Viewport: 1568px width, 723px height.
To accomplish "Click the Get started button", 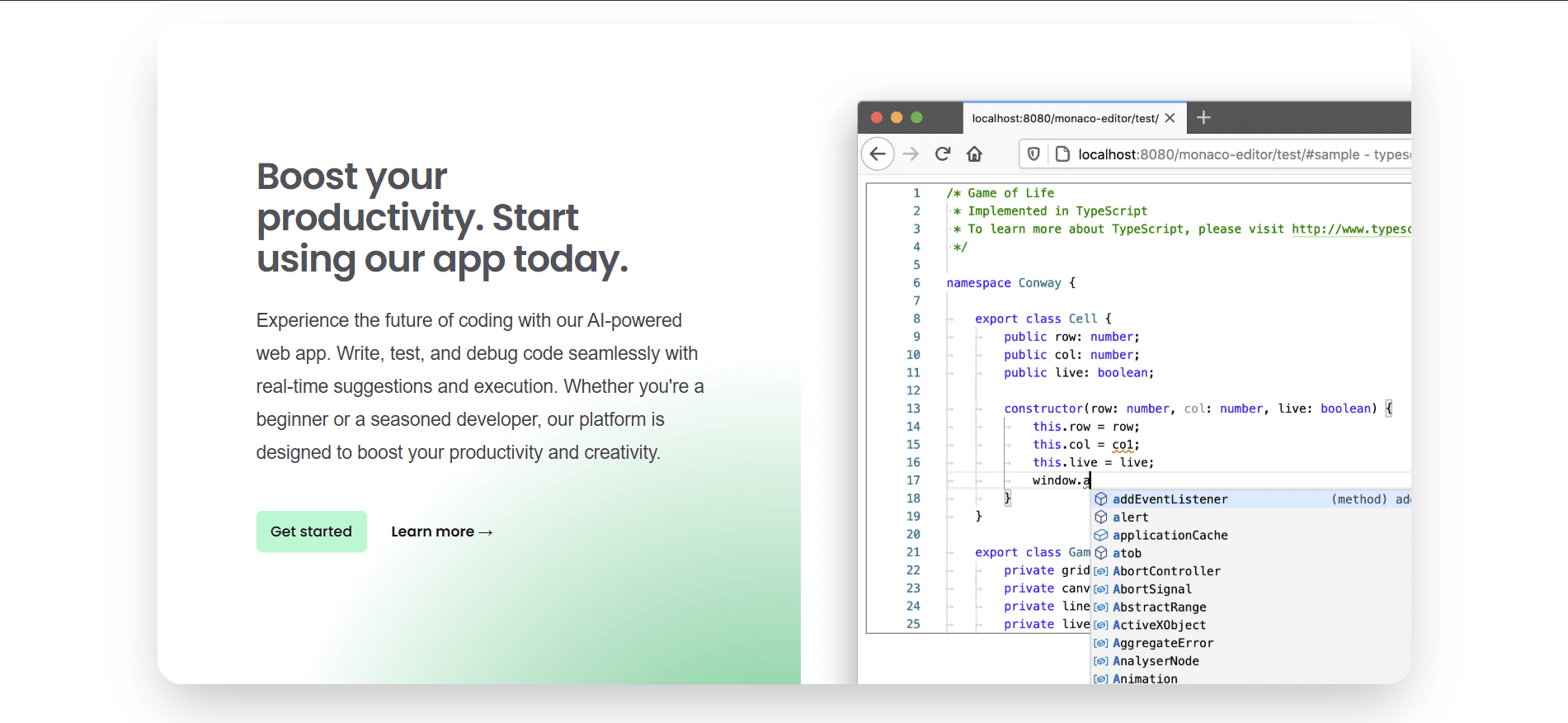I will tap(311, 532).
